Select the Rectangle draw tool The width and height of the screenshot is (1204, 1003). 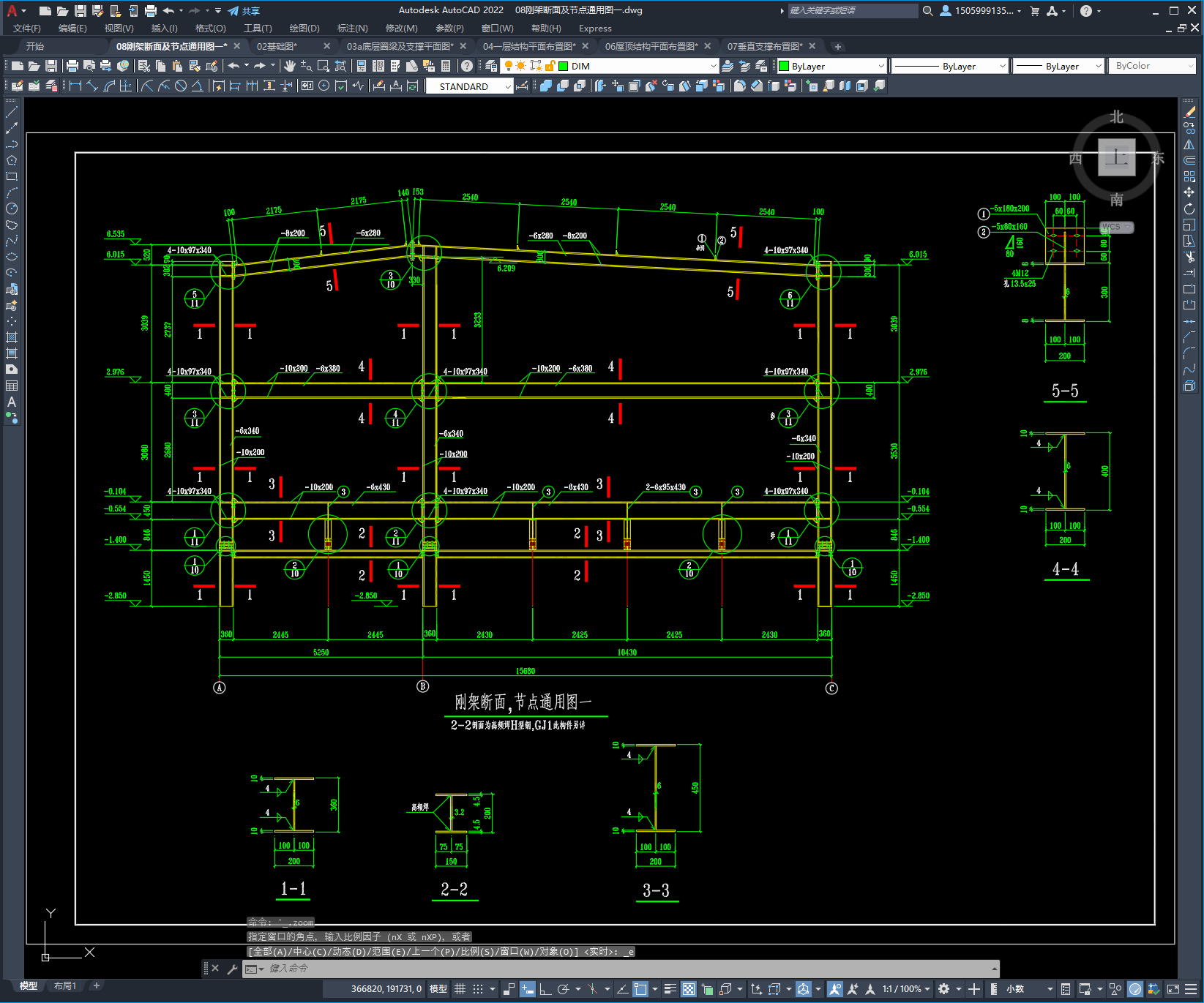(x=12, y=176)
